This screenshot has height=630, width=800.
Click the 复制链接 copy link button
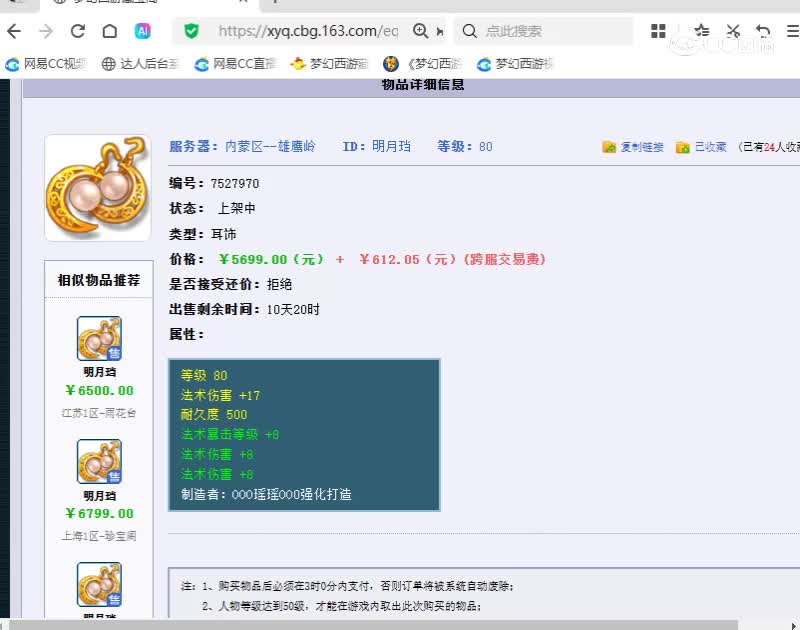633,147
